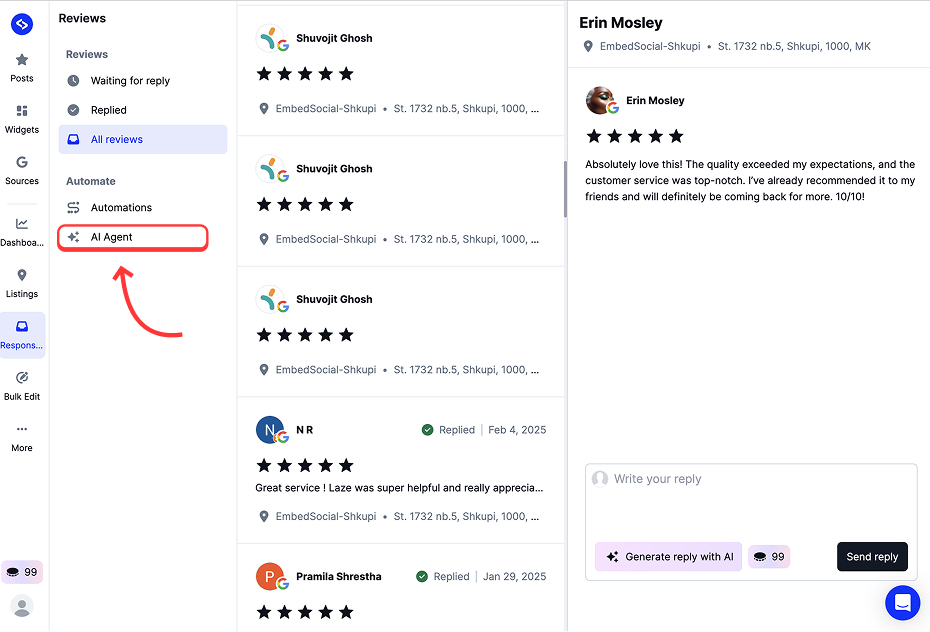The height and width of the screenshot is (632, 930).
Task: Click the credits counter in sidebar
Action: coord(22,572)
